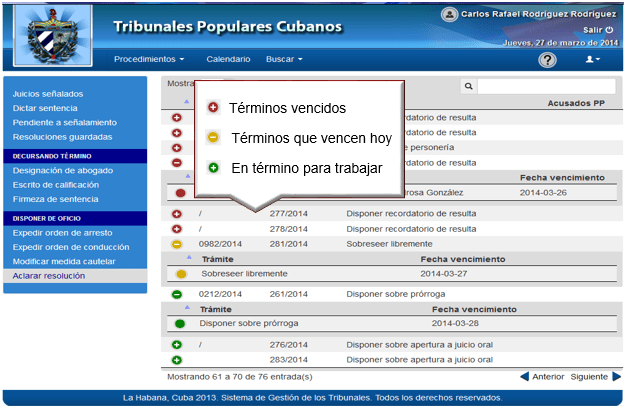
Task: Click the search magnifier icon
Action: pyautogui.click(x=468, y=88)
